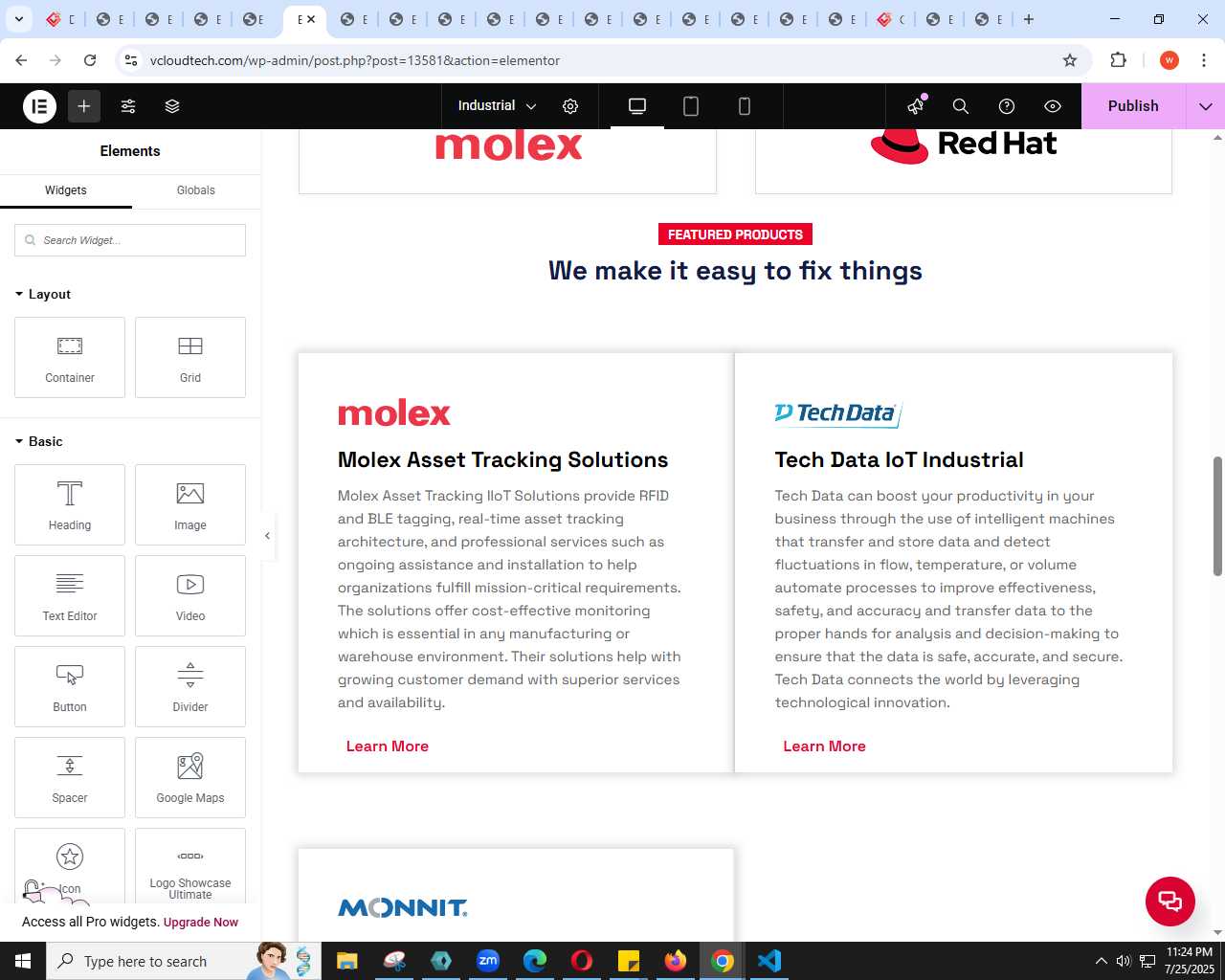1225x980 pixels.
Task: Switch to tablet responsive view
Action: (691, 106)
